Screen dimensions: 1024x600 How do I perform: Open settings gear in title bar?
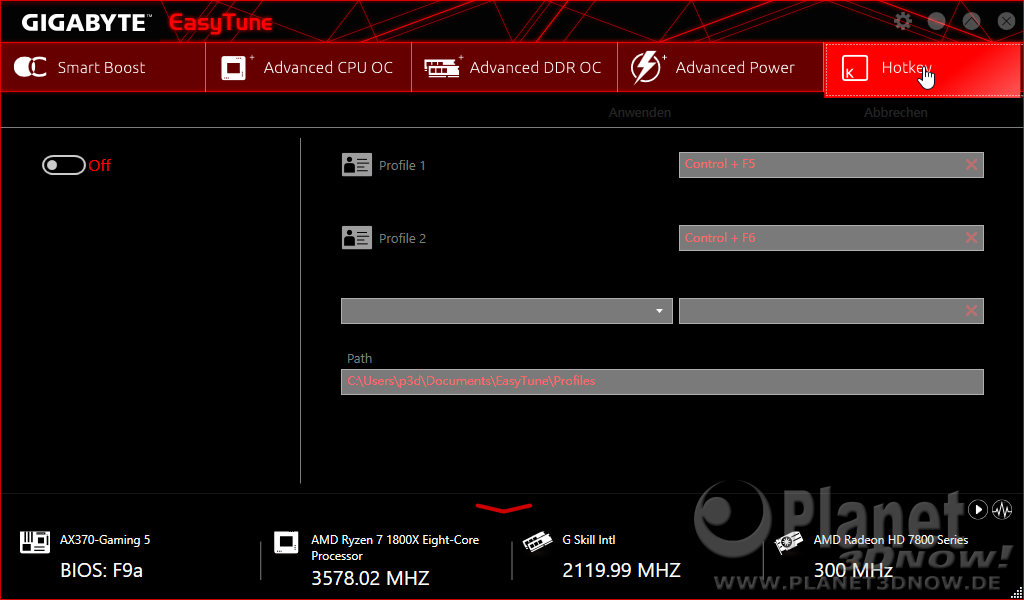tap(903, 22)
